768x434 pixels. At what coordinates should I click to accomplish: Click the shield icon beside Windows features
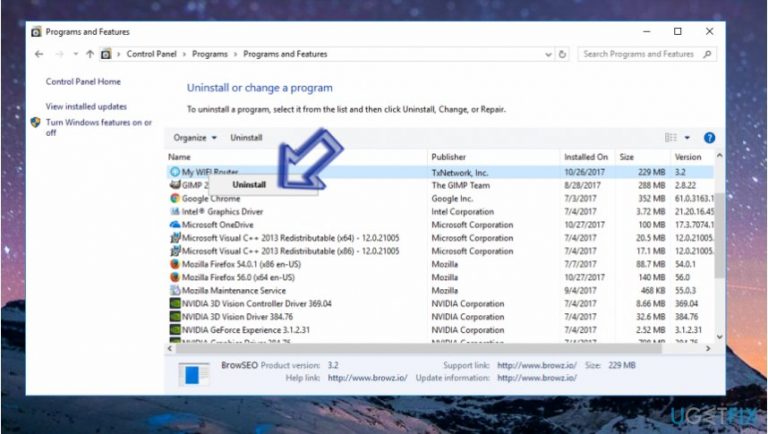(x=35, y=122)
